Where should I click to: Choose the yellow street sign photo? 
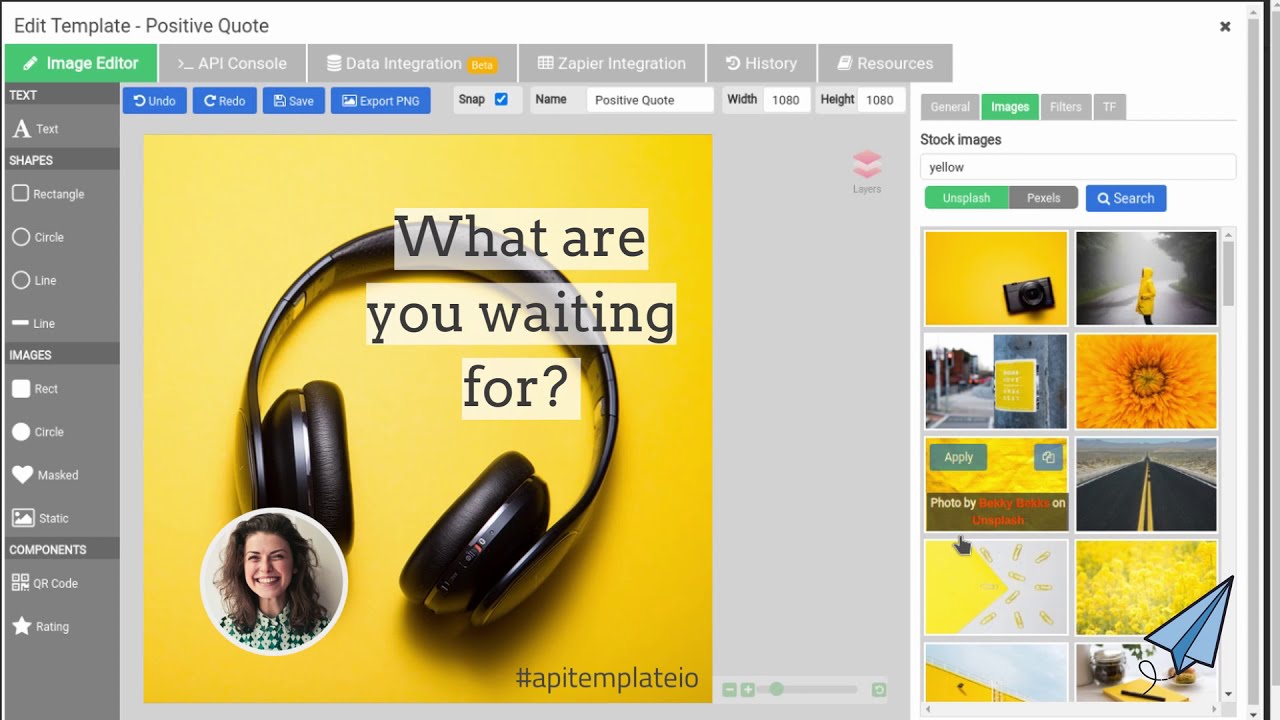(x=996, y=381)
